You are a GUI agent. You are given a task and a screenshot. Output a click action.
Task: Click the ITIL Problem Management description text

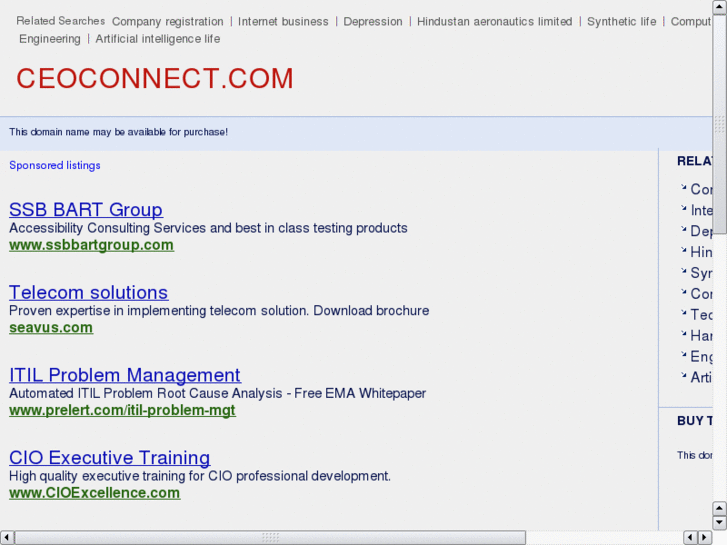[217, 393]
